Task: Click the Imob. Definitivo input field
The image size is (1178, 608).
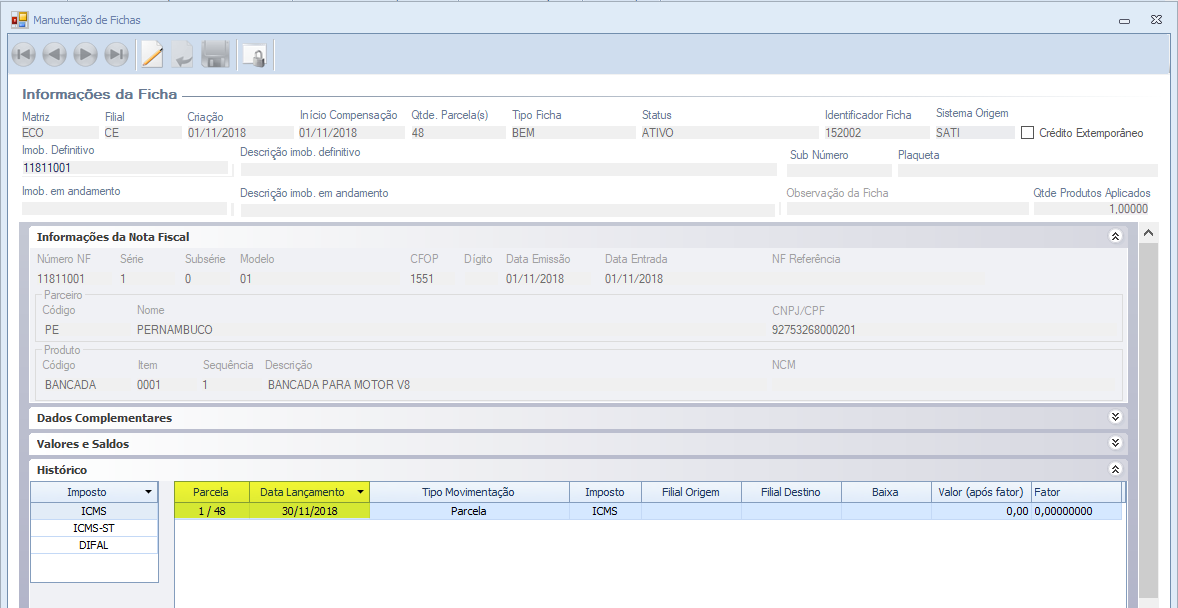Action: tap(124, 168)
